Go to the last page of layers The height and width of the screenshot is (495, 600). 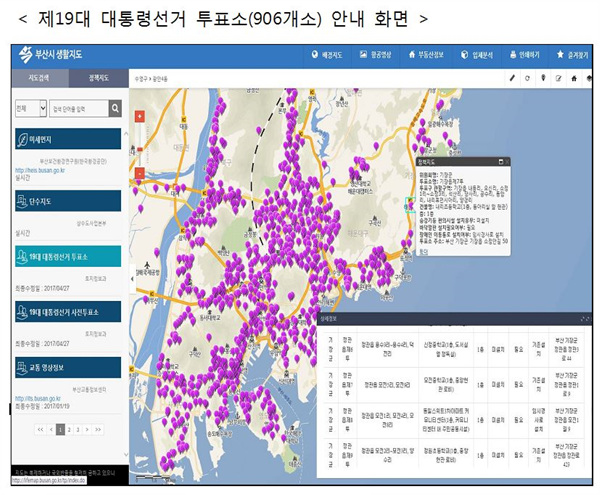(x=98, y=430)
